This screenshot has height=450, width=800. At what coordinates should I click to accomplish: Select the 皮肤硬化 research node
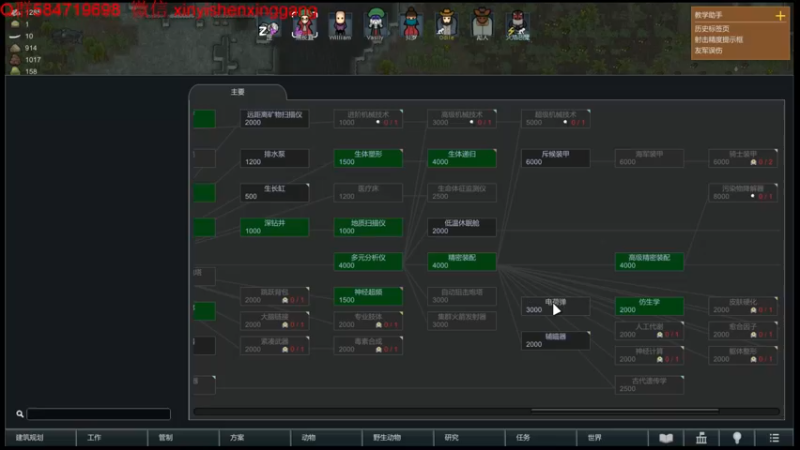pos(743,306)
